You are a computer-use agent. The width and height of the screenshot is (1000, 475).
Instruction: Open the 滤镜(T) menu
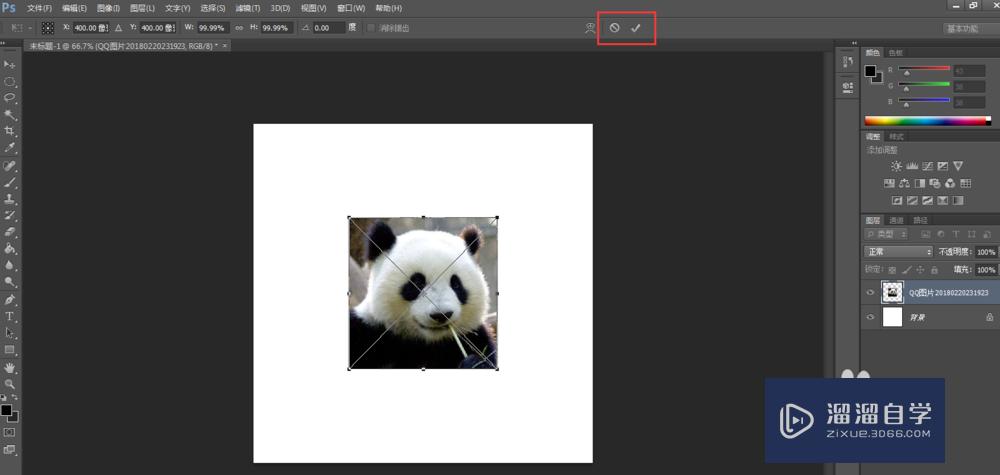249,8
